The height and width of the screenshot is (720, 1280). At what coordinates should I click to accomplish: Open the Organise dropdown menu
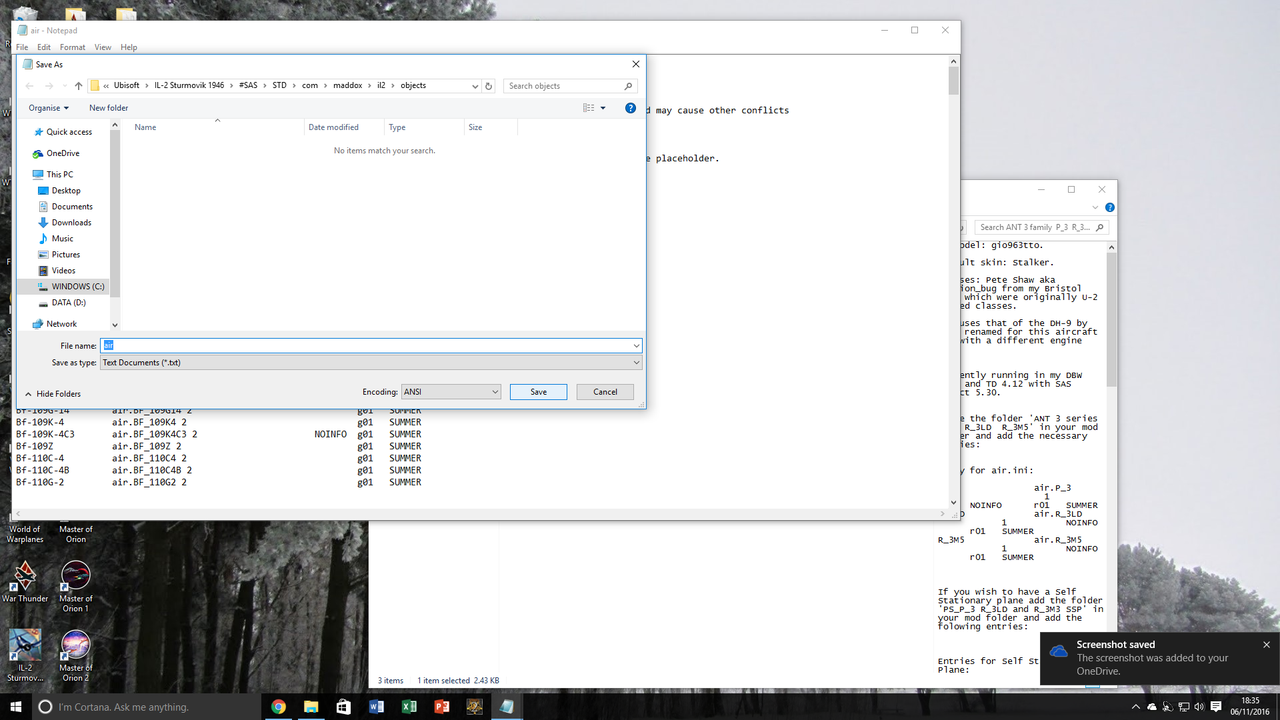tap(49, 108)
